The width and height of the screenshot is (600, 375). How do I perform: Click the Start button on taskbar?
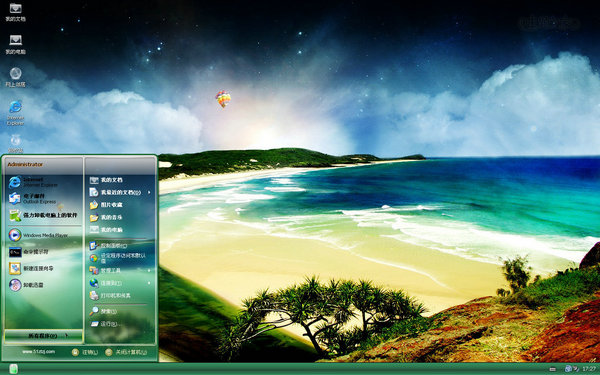13,369
